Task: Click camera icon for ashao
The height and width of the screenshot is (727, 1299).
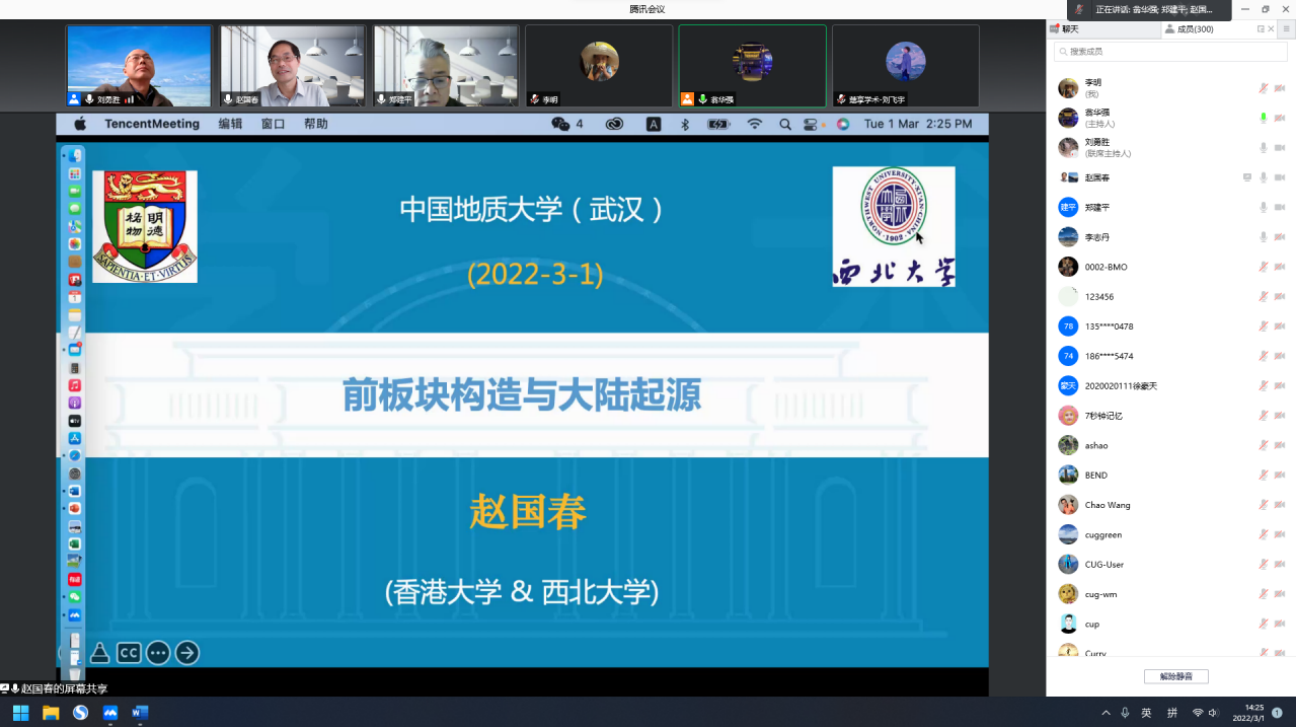Action: pyautogui.click(x=1280, y=445)
